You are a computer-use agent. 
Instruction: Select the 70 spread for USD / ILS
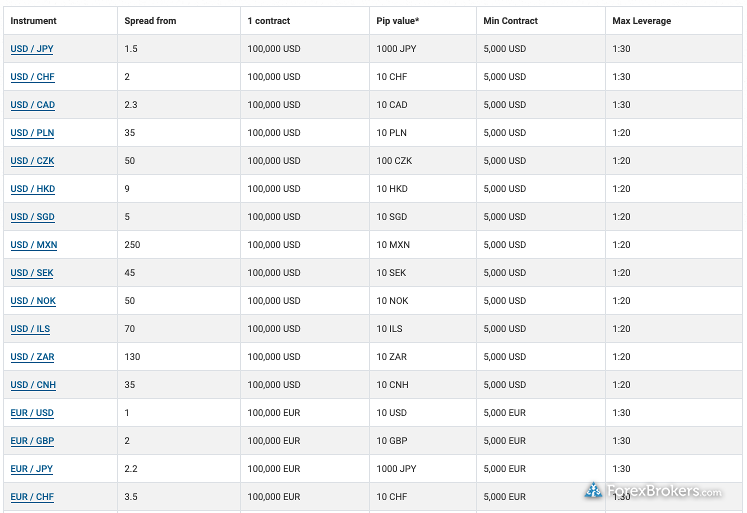[130, 329]
